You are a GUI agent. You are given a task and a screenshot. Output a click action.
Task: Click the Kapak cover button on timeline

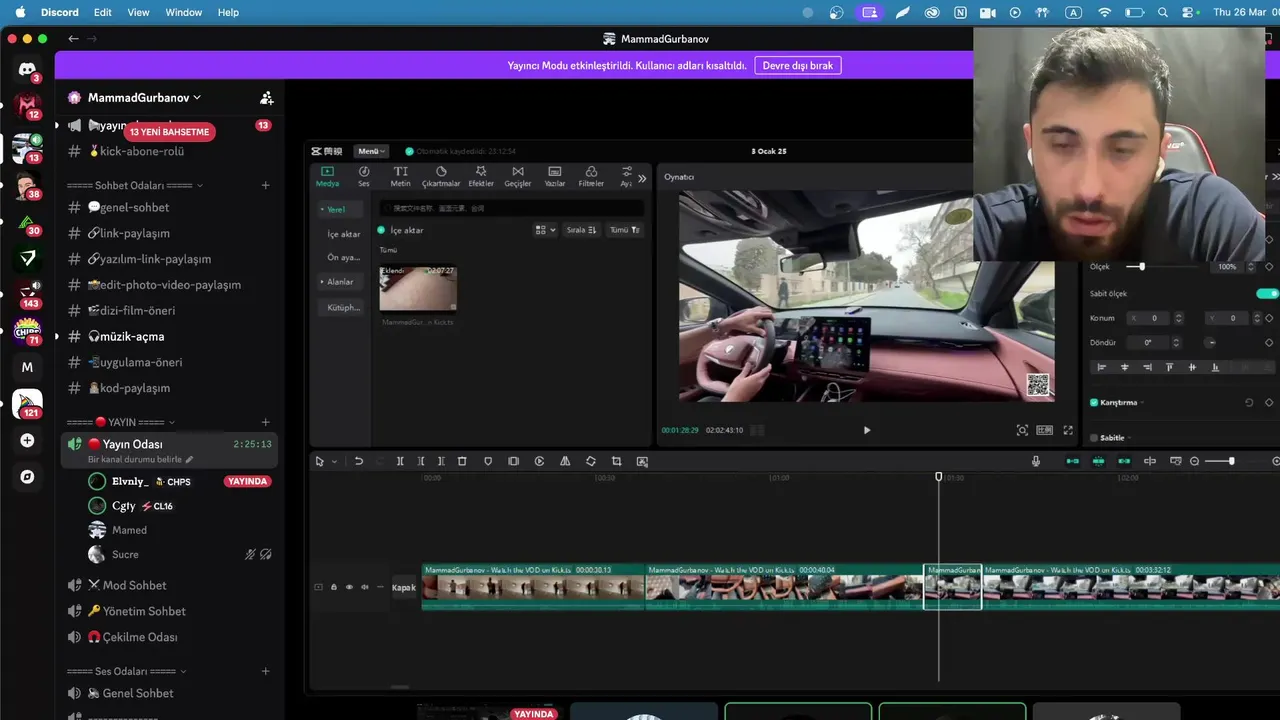pos(404,587)
